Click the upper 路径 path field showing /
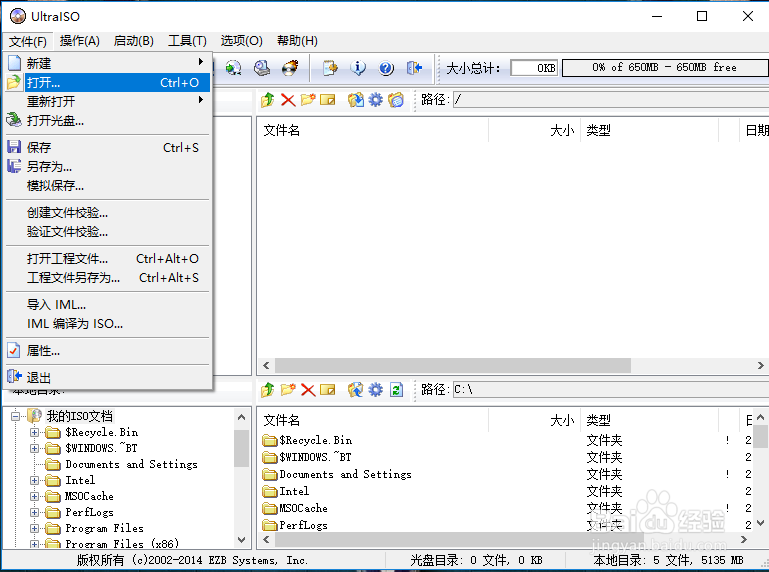 (x=611, y=100)
